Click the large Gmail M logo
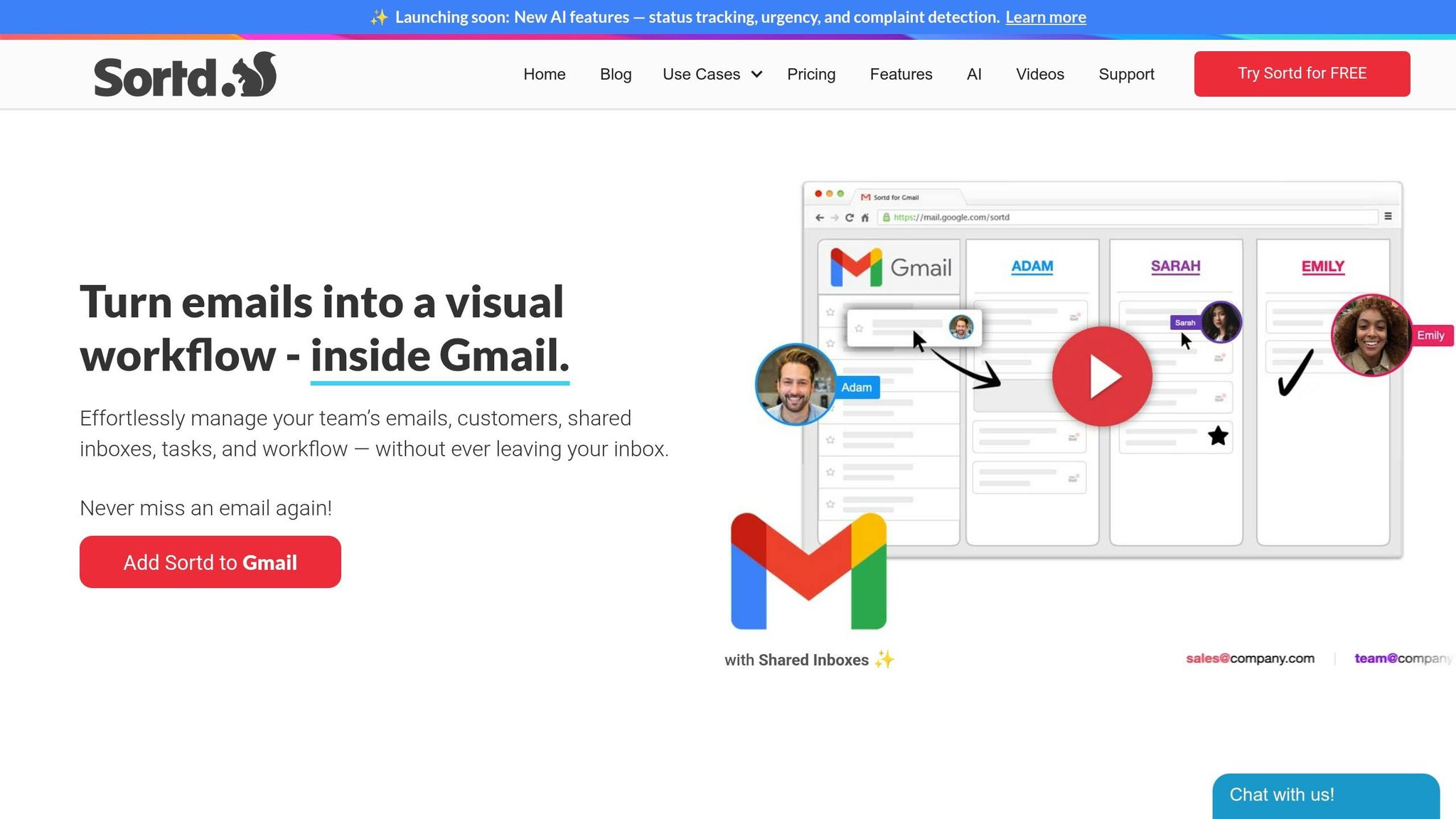The width and height of the screenshot is (1456, 819). click(808, 571)
